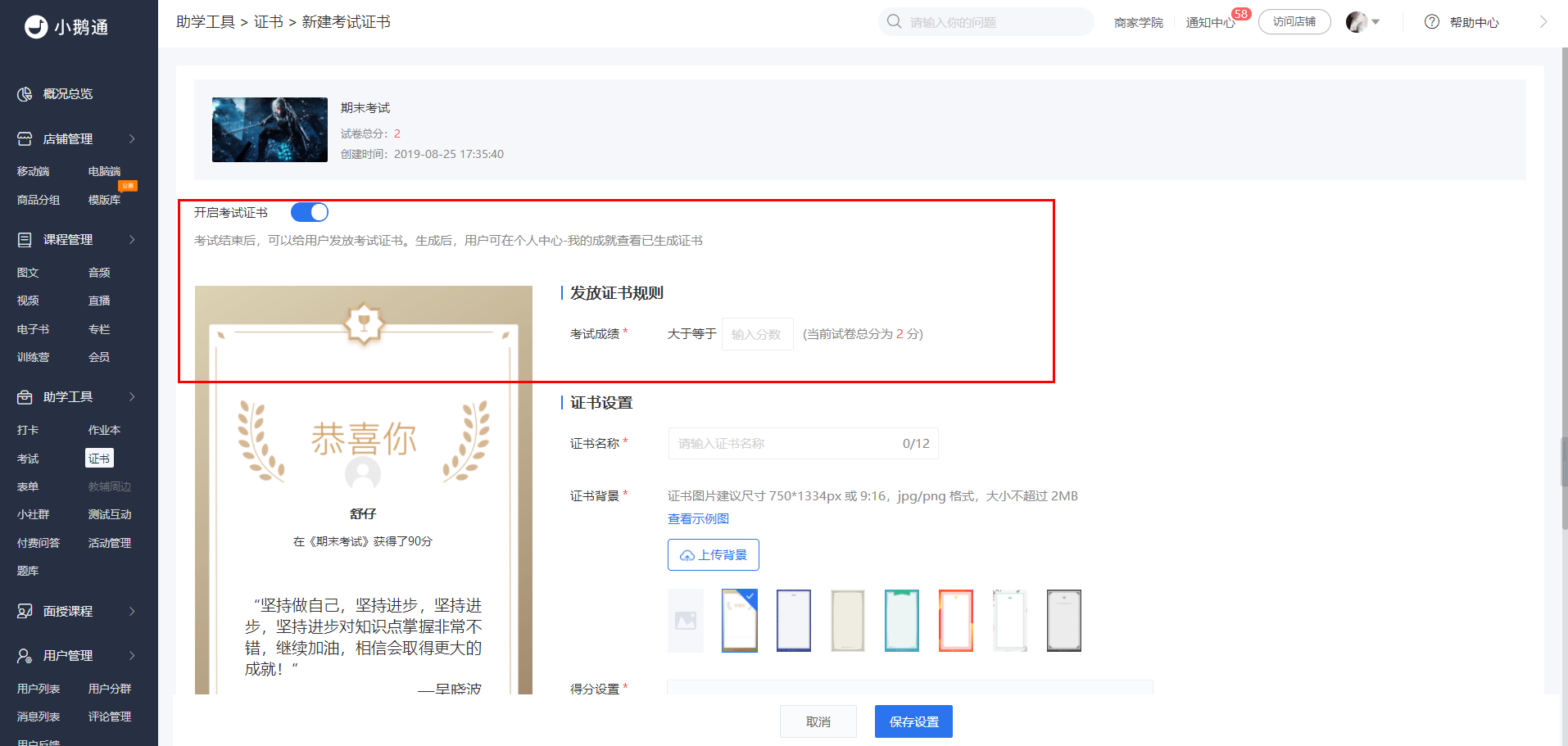
Task: Expand the 店铺管理 chevron arrow
Action: (x=132, y=139)
